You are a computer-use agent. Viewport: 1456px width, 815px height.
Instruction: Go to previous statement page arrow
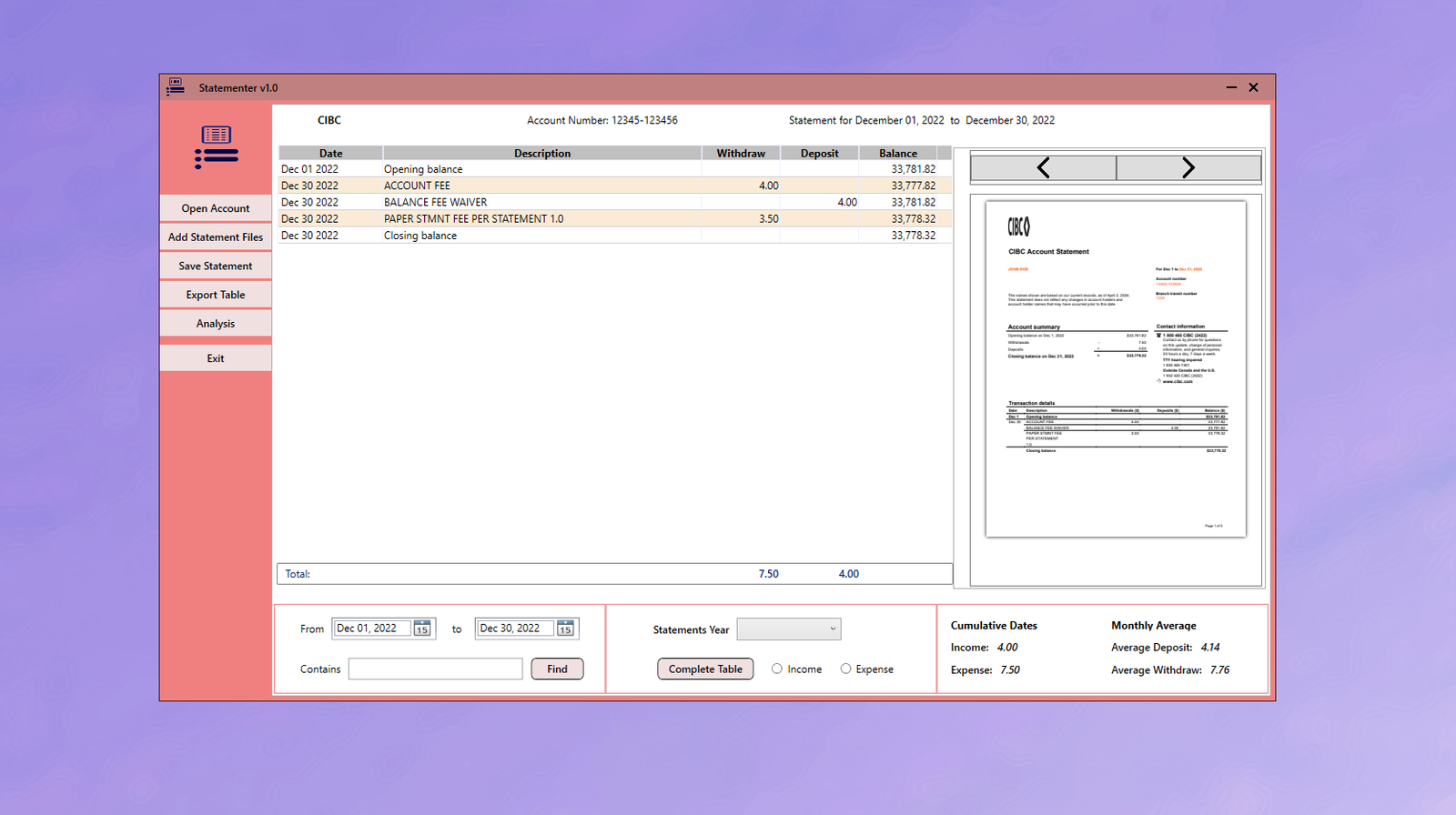1044,167
